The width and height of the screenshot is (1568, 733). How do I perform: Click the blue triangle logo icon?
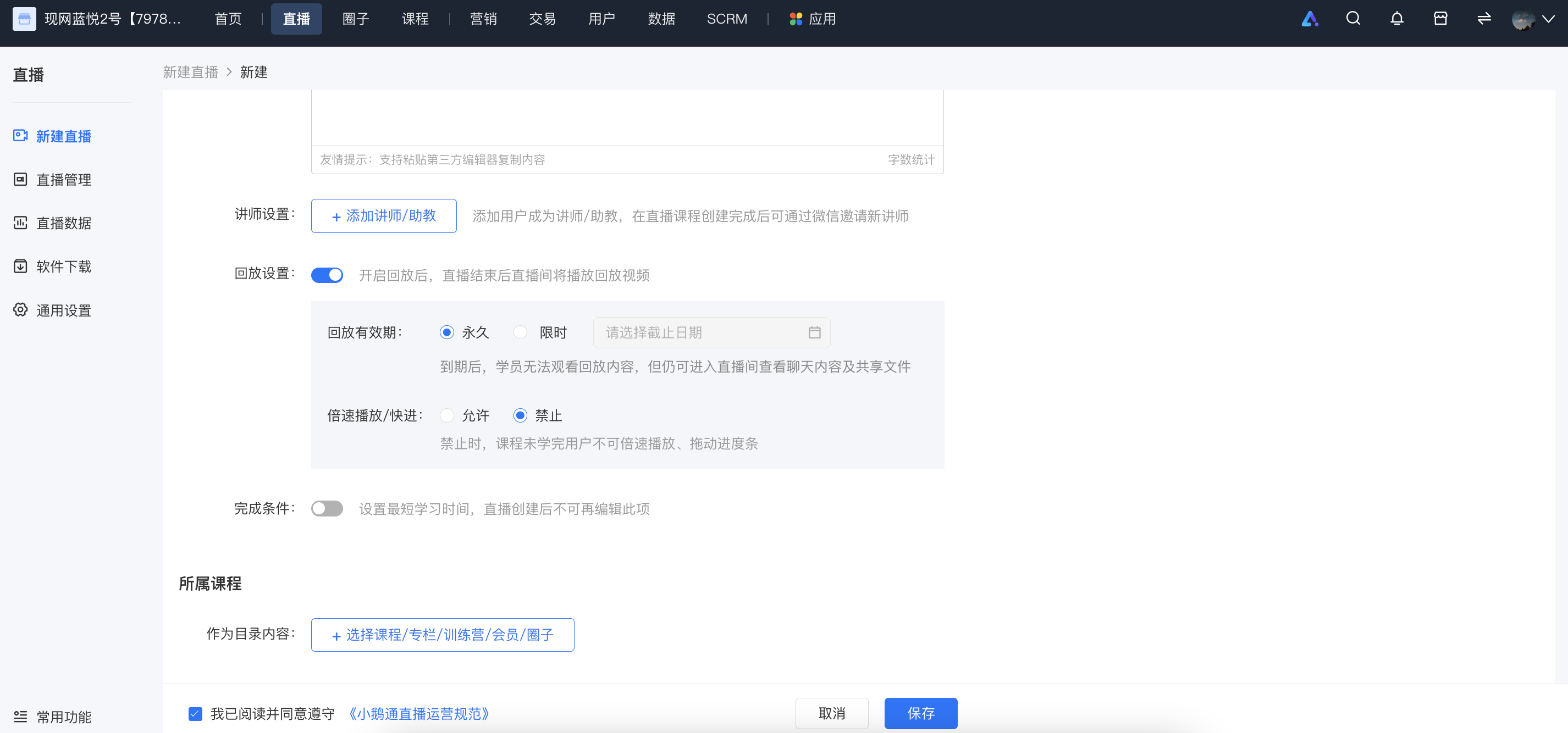[x=1309, y=19]
